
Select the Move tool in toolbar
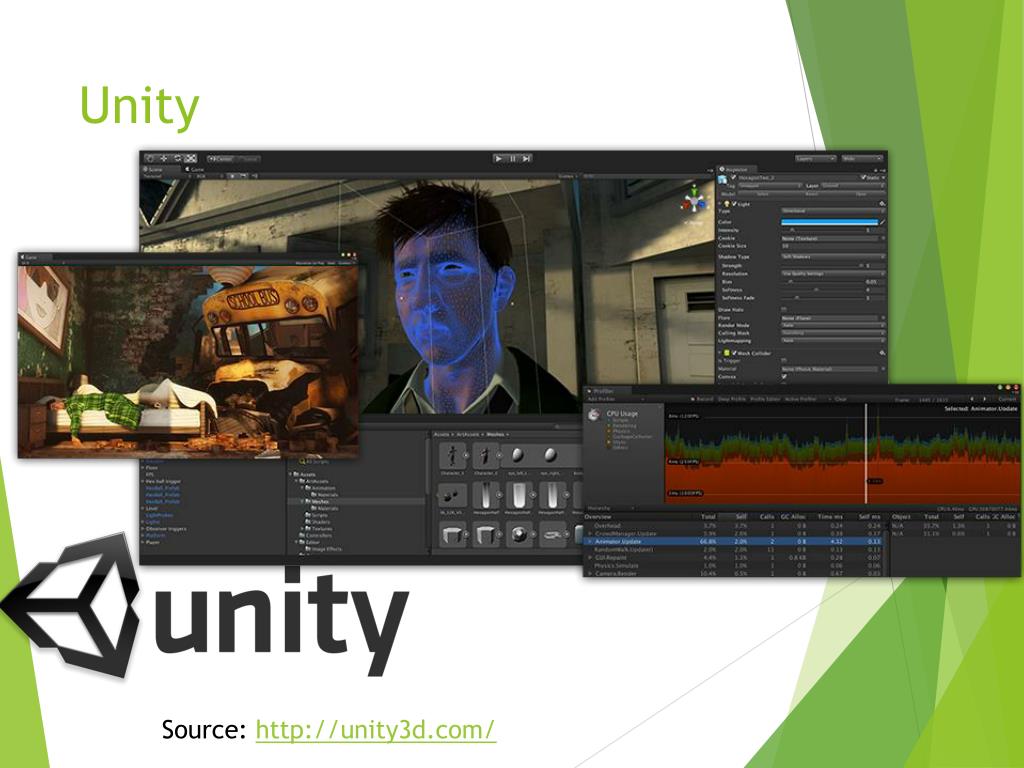pyautogui.click(x=164, y=159)
